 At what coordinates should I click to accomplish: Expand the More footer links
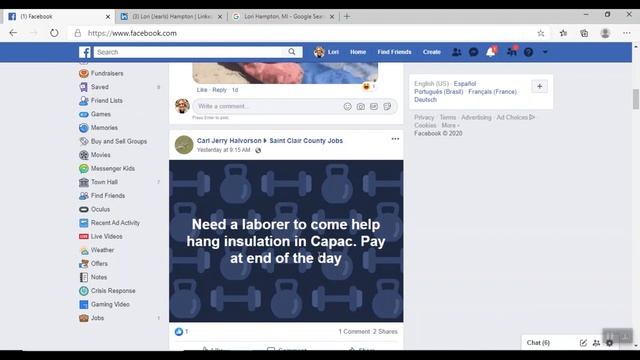click(450, 125)
